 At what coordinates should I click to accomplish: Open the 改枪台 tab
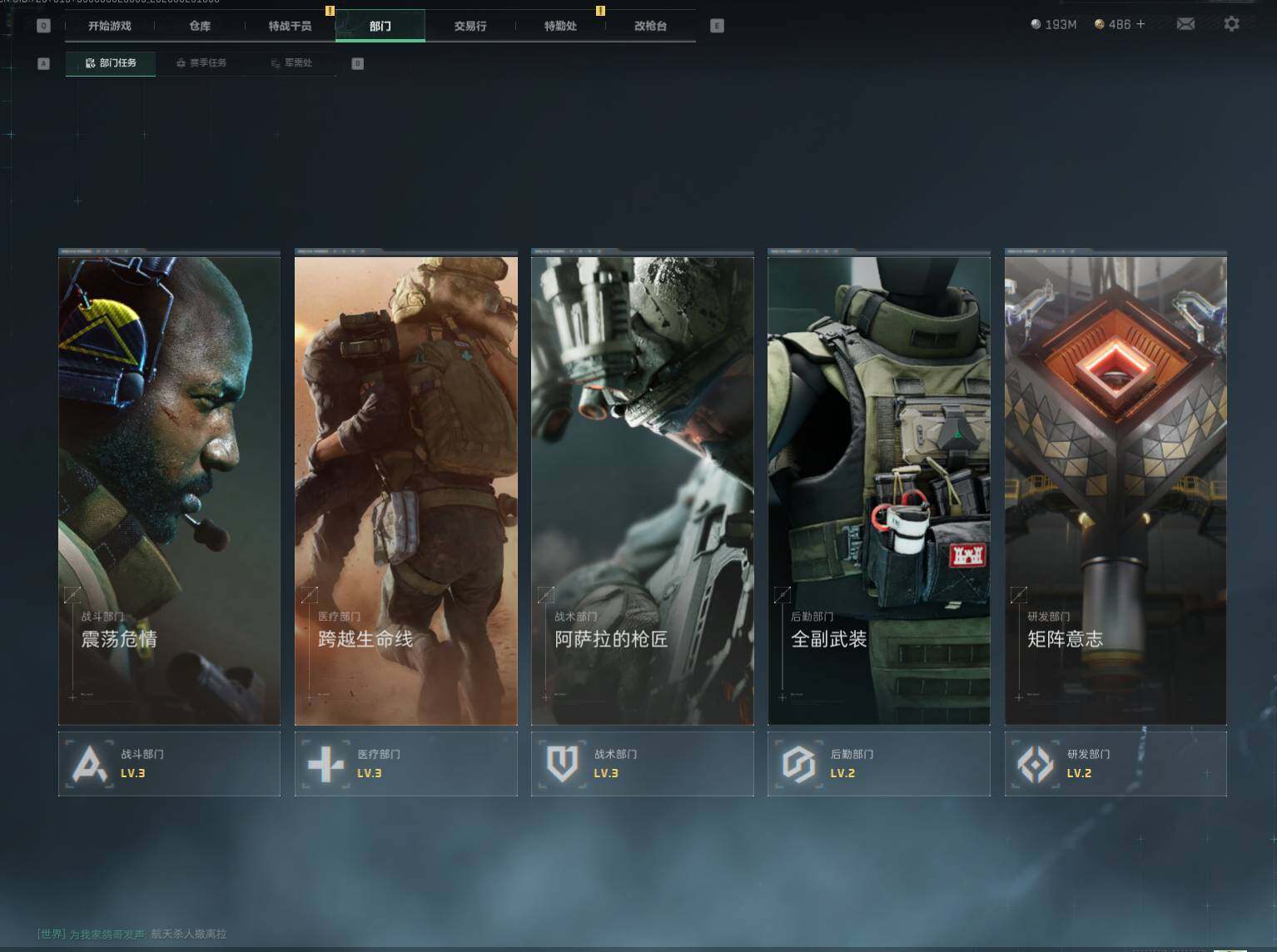pyautogui.click(x=650, y=26)
